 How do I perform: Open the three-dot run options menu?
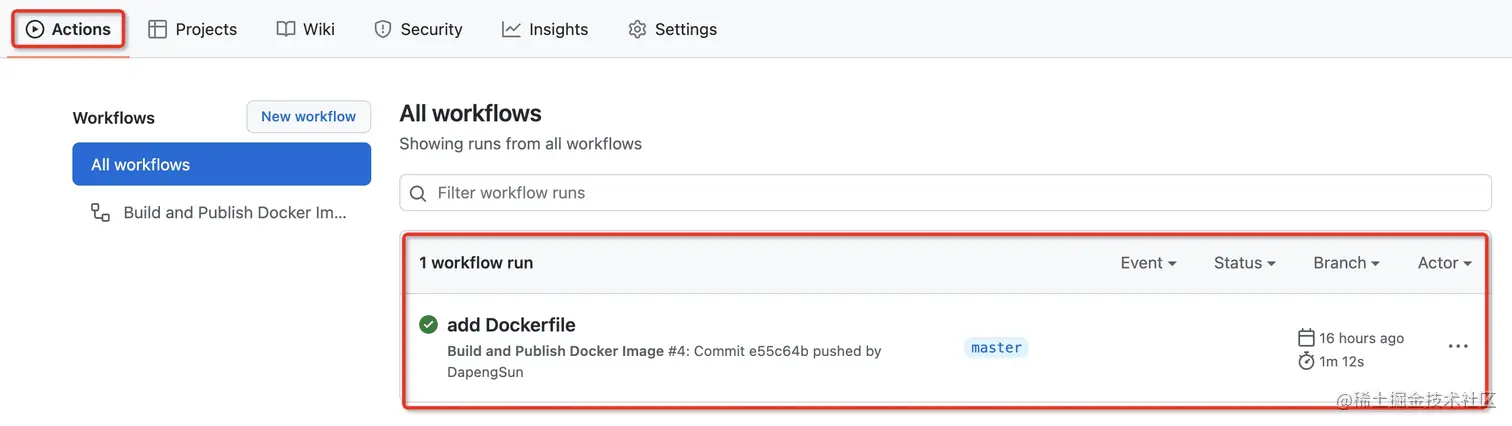click(1458, 346)
